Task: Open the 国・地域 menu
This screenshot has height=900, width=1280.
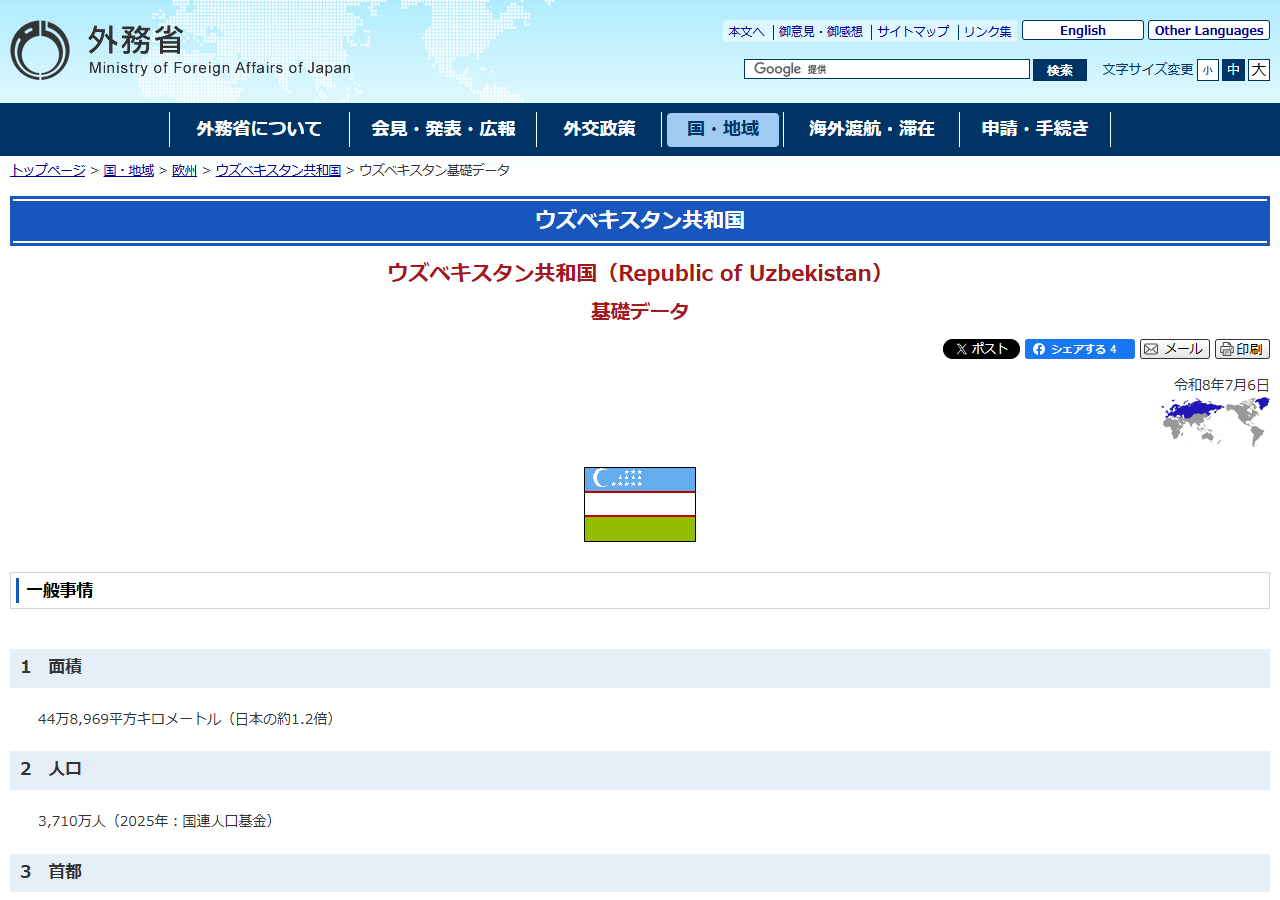Action: coord(723,129)
